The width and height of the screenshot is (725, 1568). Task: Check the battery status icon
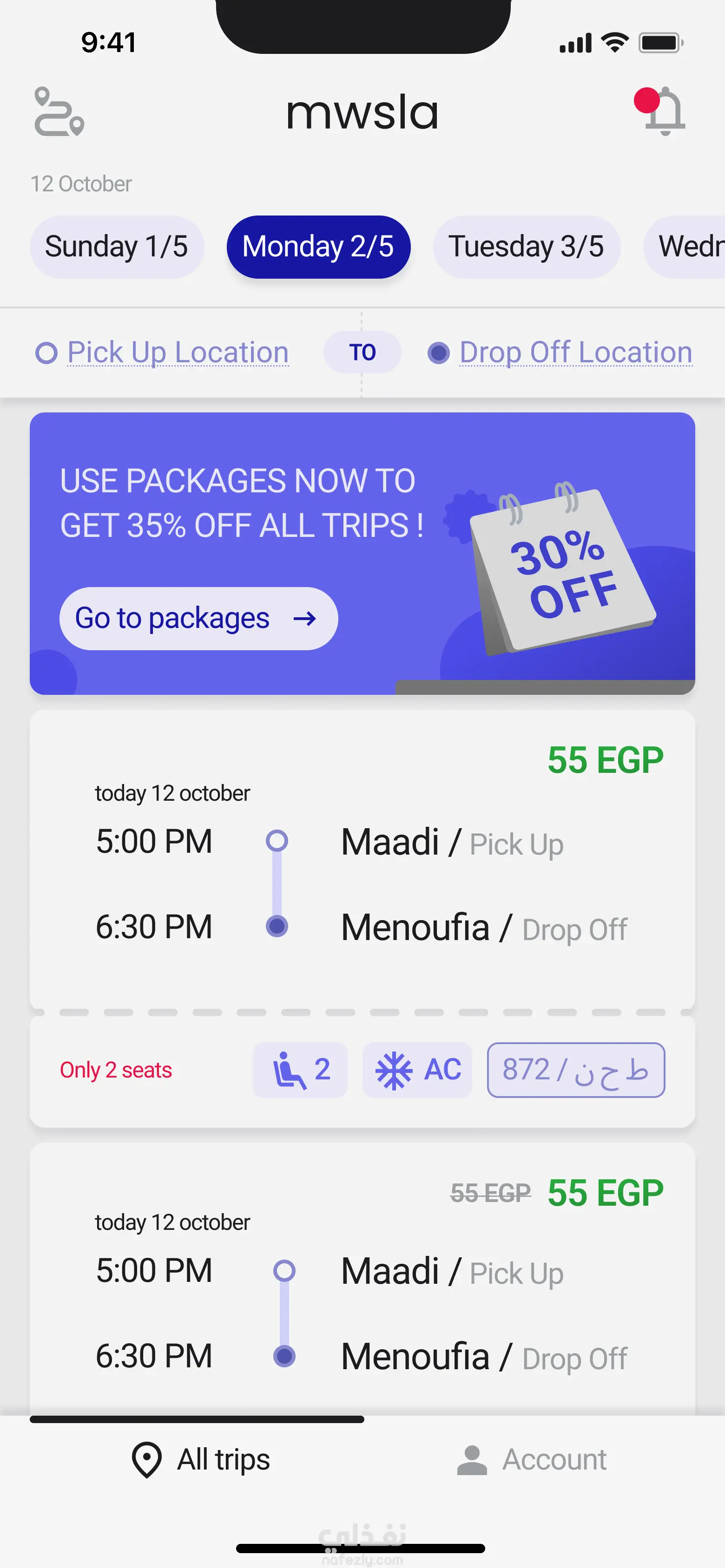point(660,43)
